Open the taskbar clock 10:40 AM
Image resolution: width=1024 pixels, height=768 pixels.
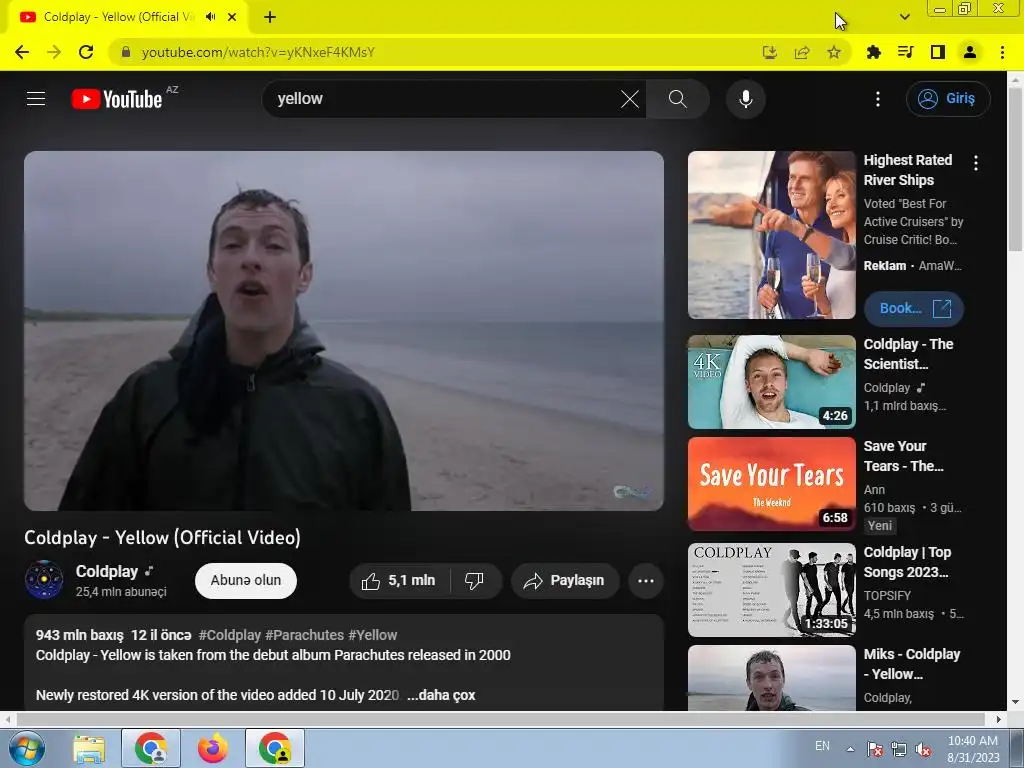(973, 748)
